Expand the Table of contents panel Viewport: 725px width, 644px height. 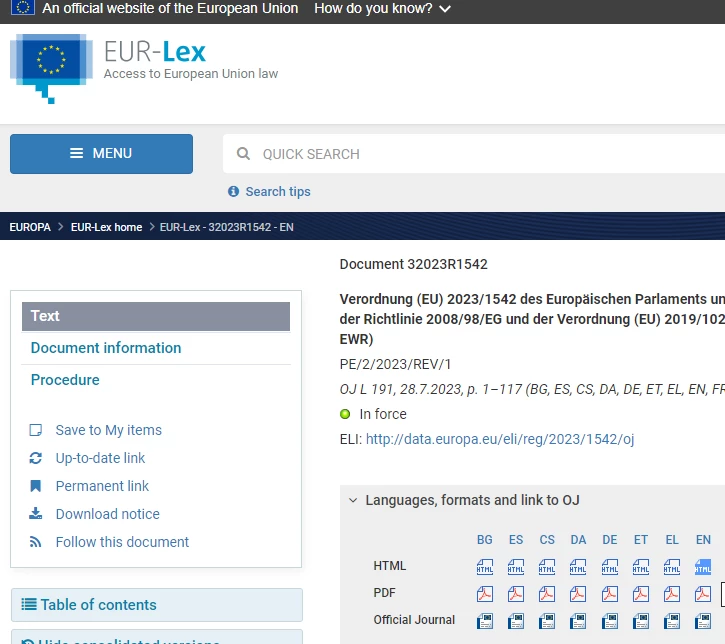coord(157,605)
